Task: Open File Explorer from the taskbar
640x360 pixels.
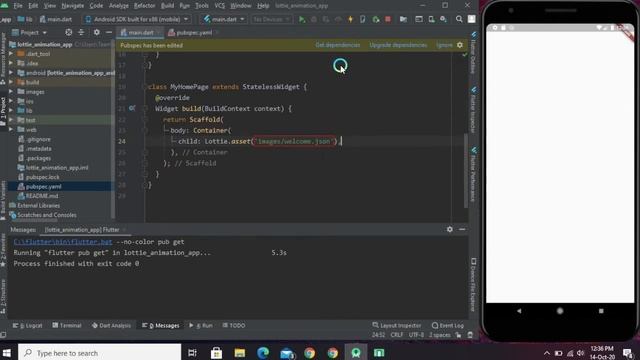Action: 240,353
